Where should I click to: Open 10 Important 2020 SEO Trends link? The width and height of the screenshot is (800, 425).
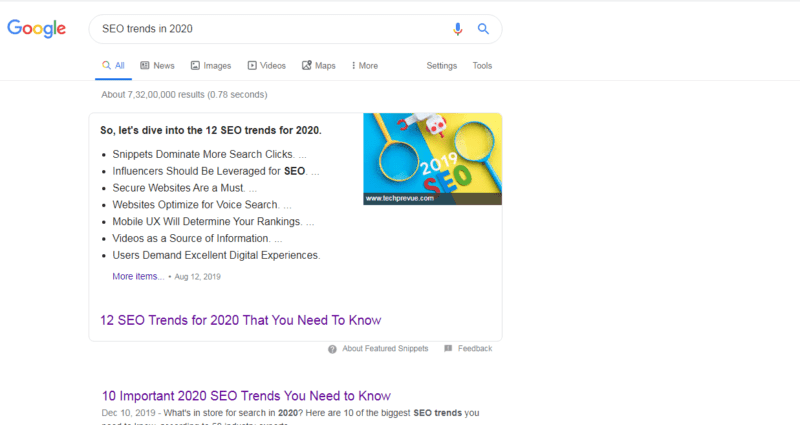[246, 396]
